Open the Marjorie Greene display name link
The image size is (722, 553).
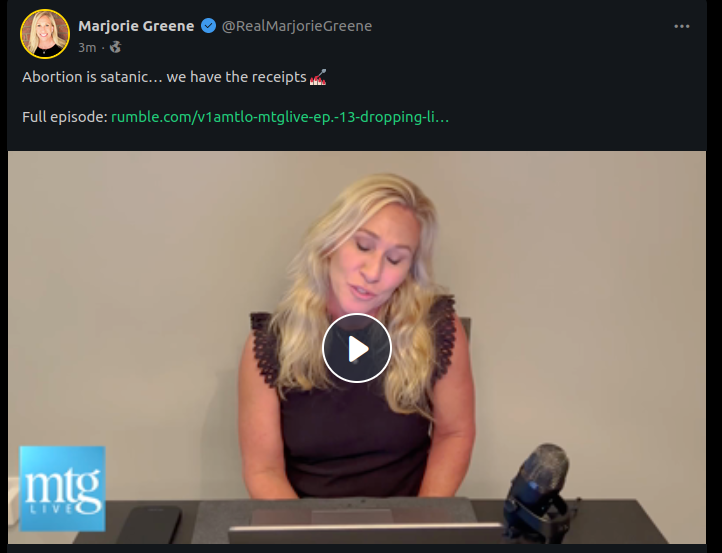click(x=136, y=26)
